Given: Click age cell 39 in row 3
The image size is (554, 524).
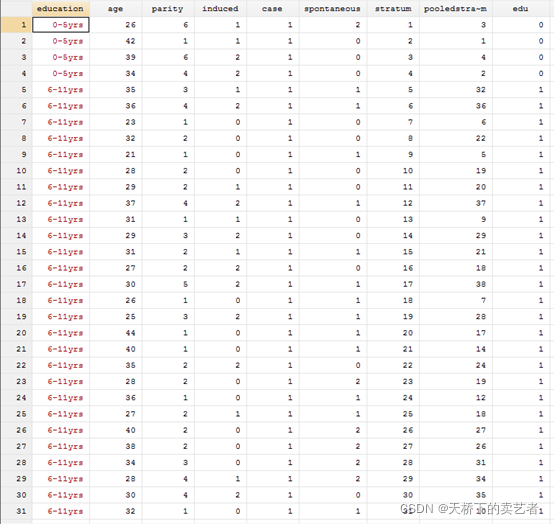Looking at the screenshot, I should (x=116, y=57).
